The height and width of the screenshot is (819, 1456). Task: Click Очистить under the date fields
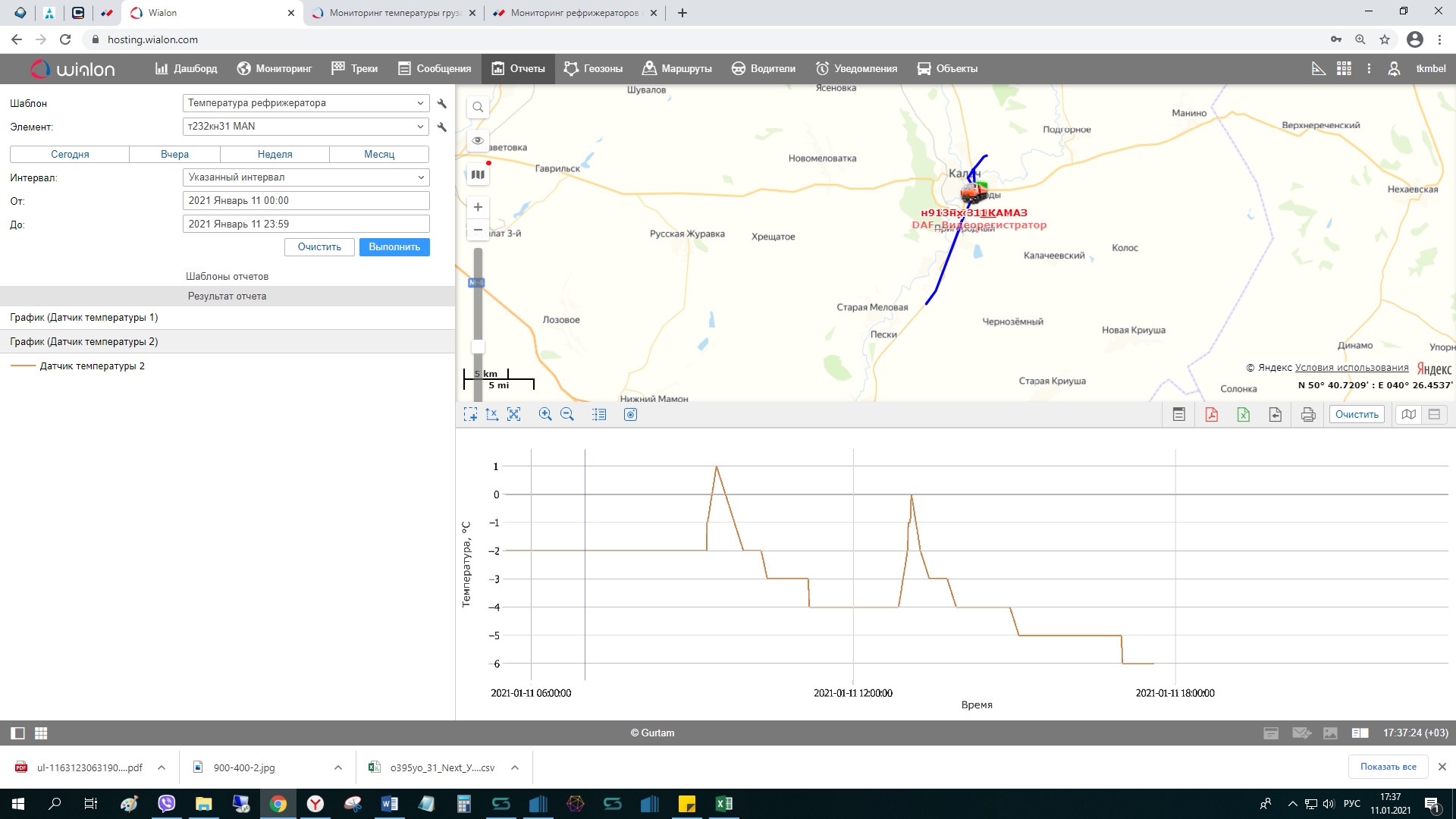point(319,247)
